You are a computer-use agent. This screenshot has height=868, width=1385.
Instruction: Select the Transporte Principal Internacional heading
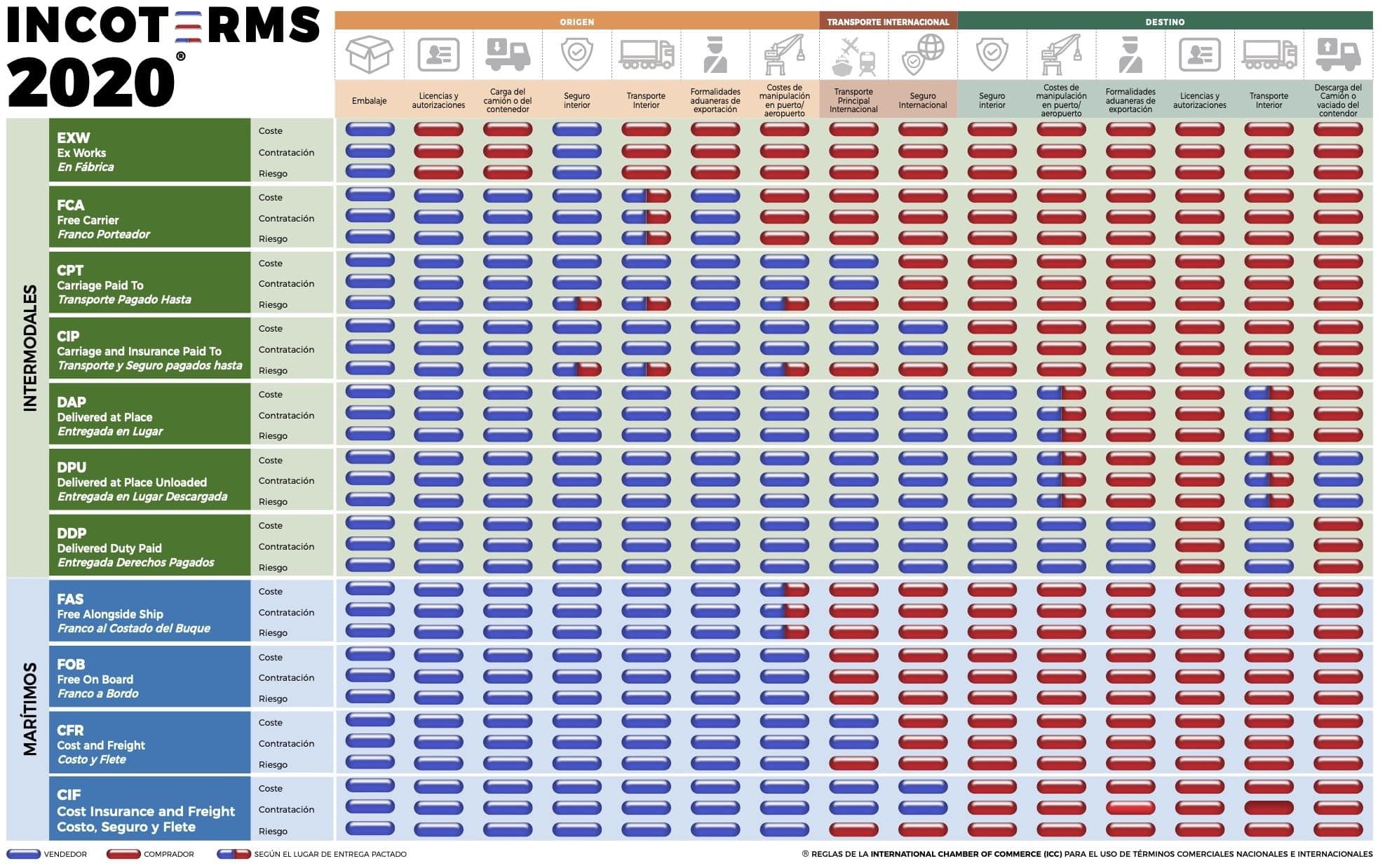point(853,100)
